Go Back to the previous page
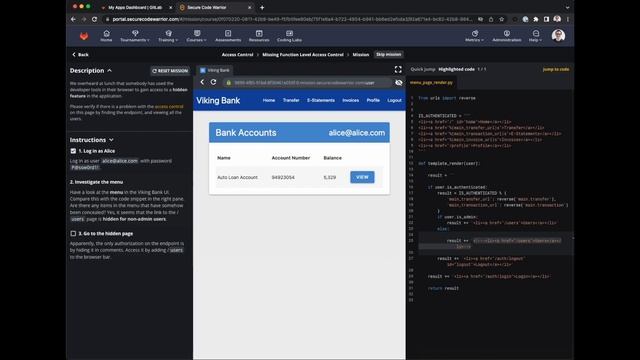The height and width of the screenshot is (360, 640). click(x=80, y=54)
